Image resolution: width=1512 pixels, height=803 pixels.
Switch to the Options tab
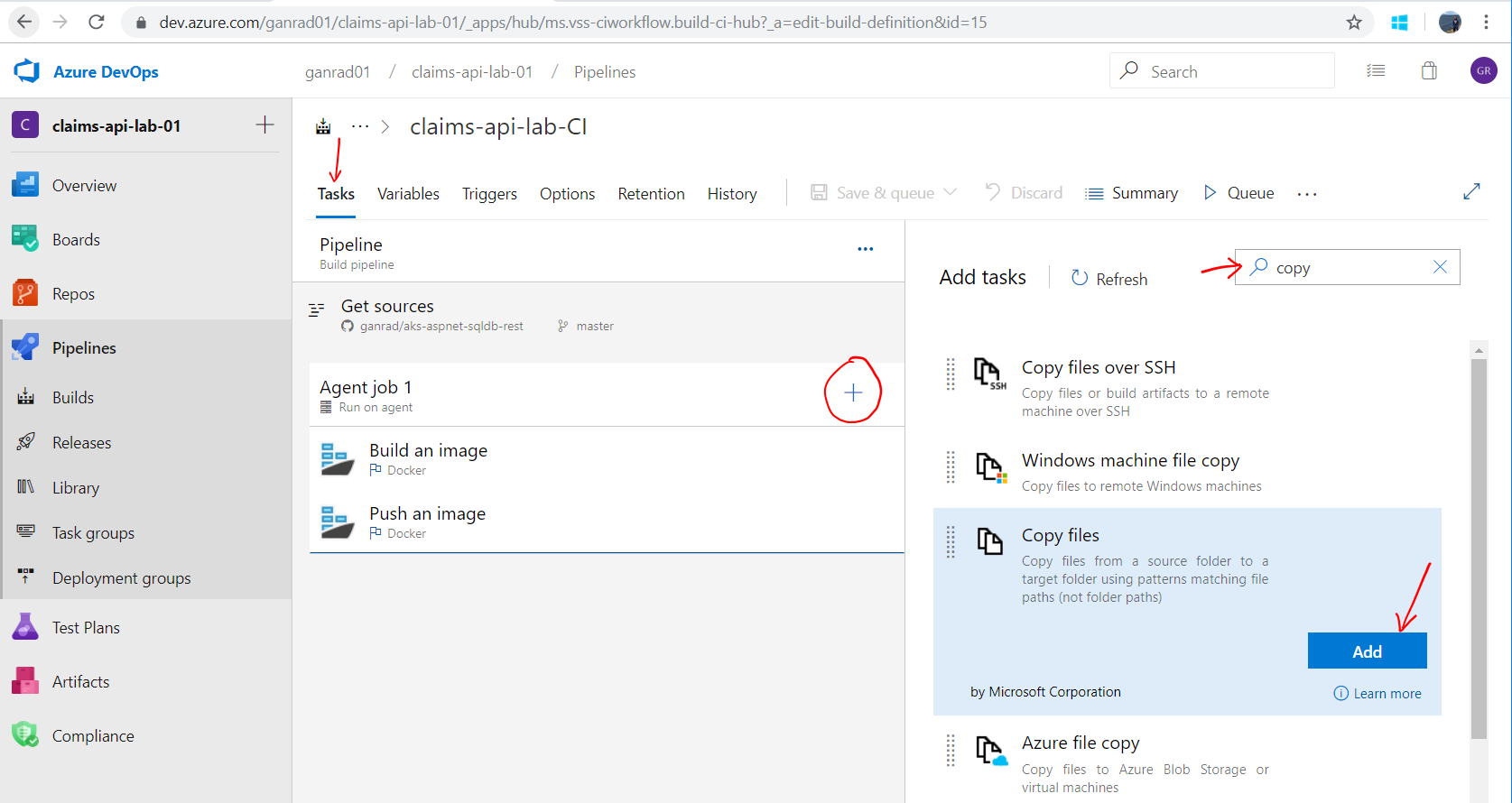567,194
